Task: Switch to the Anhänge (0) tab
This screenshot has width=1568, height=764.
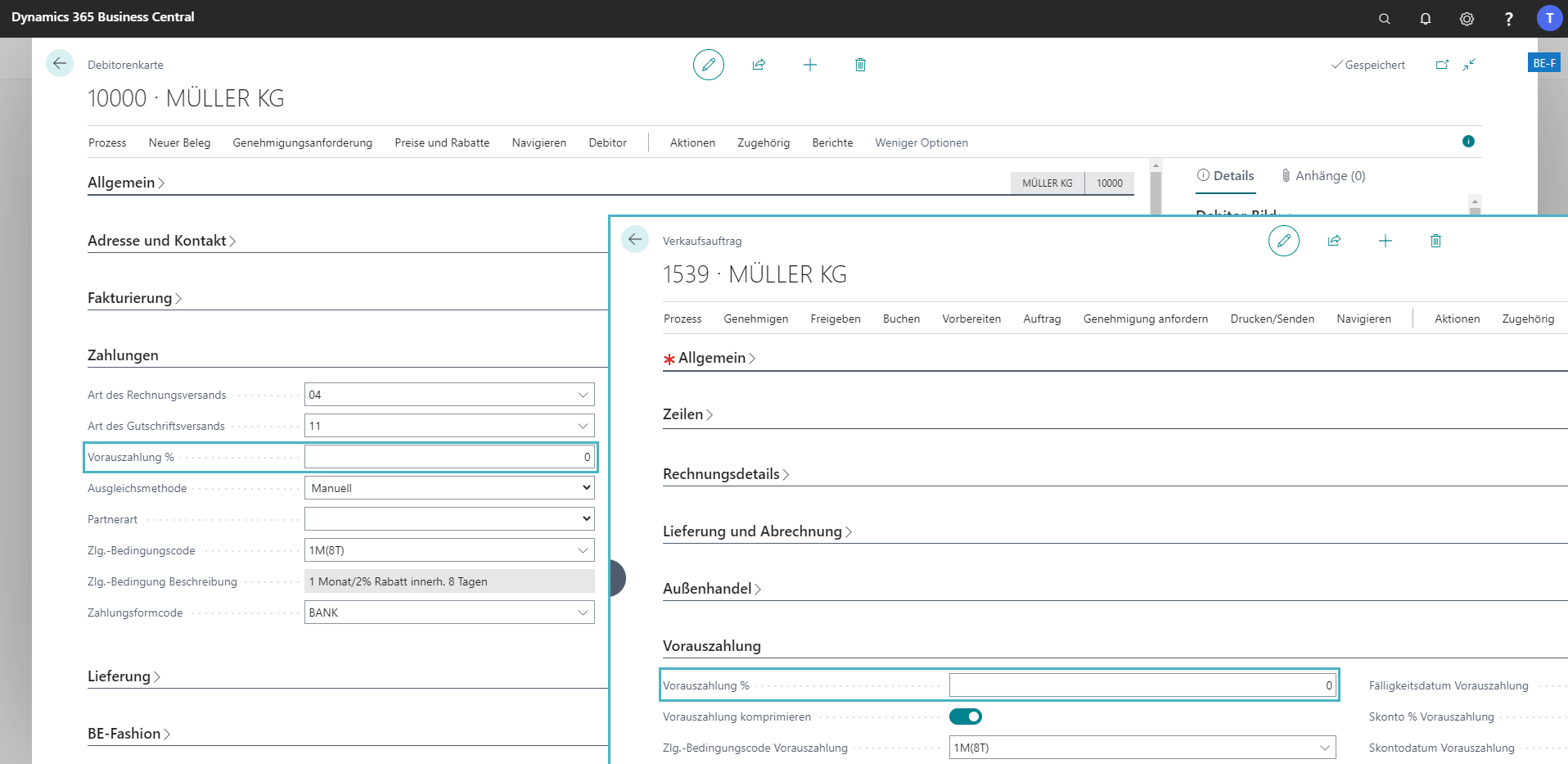Action: (x=1323, y=176)
